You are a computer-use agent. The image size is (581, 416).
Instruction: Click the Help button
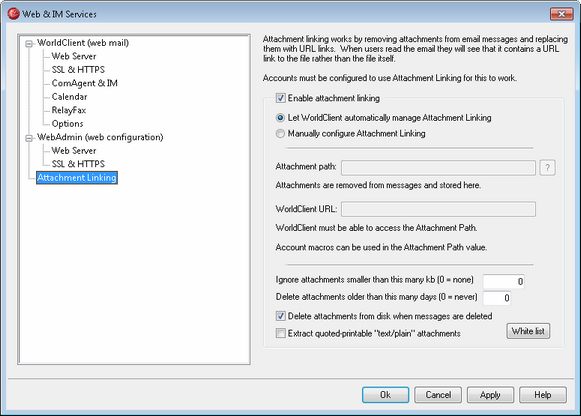543,395
